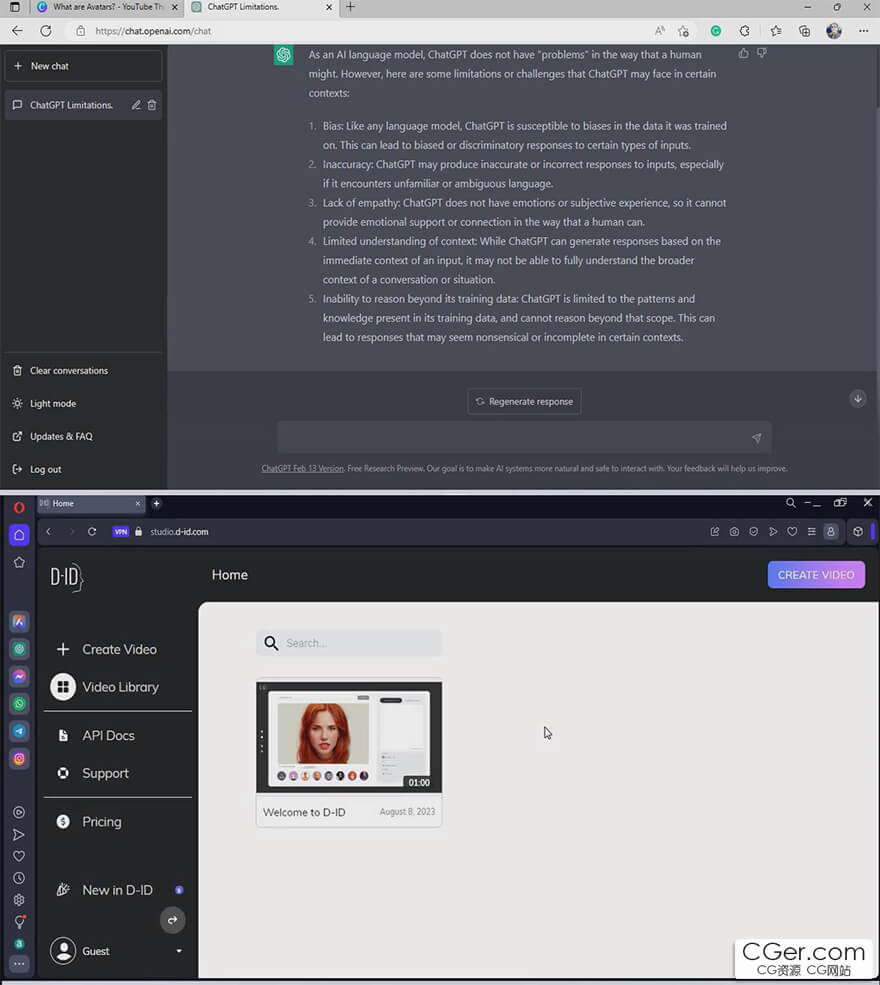
Task: Reload the D-ID page in Opera
Action: coord(92,531)
